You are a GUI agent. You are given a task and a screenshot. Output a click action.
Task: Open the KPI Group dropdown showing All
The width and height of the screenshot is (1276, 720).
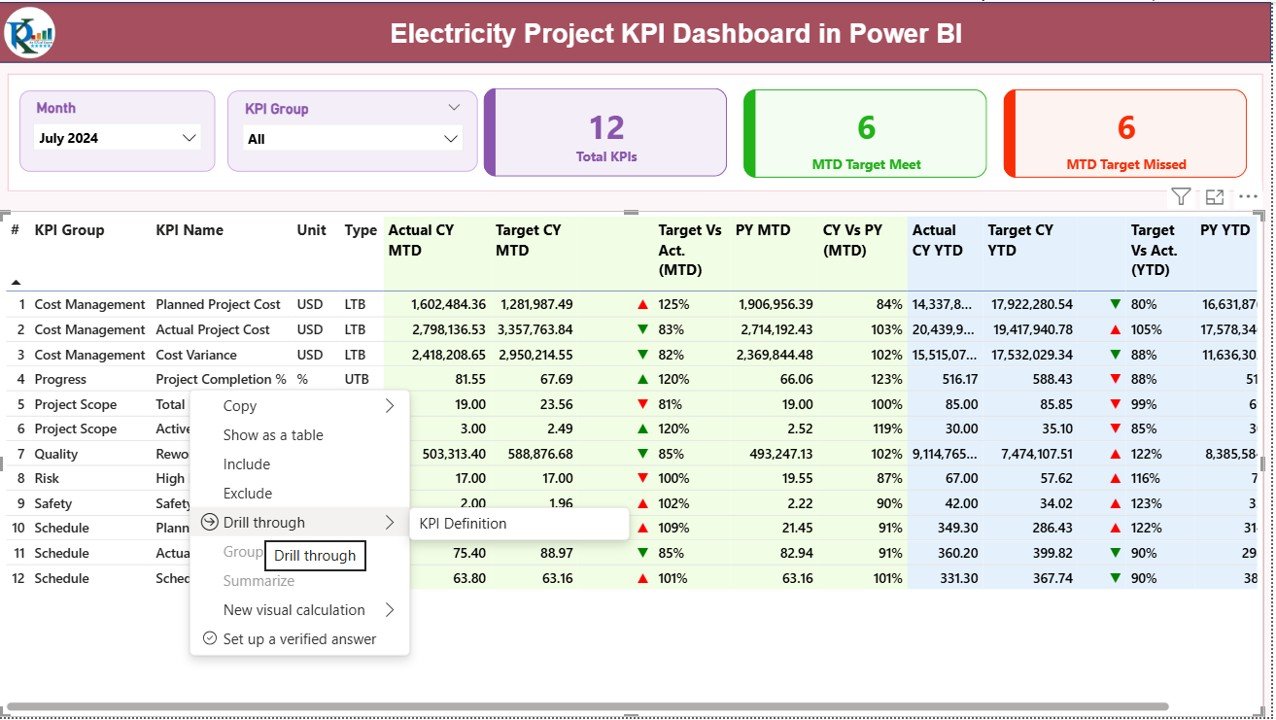(450, 139)
